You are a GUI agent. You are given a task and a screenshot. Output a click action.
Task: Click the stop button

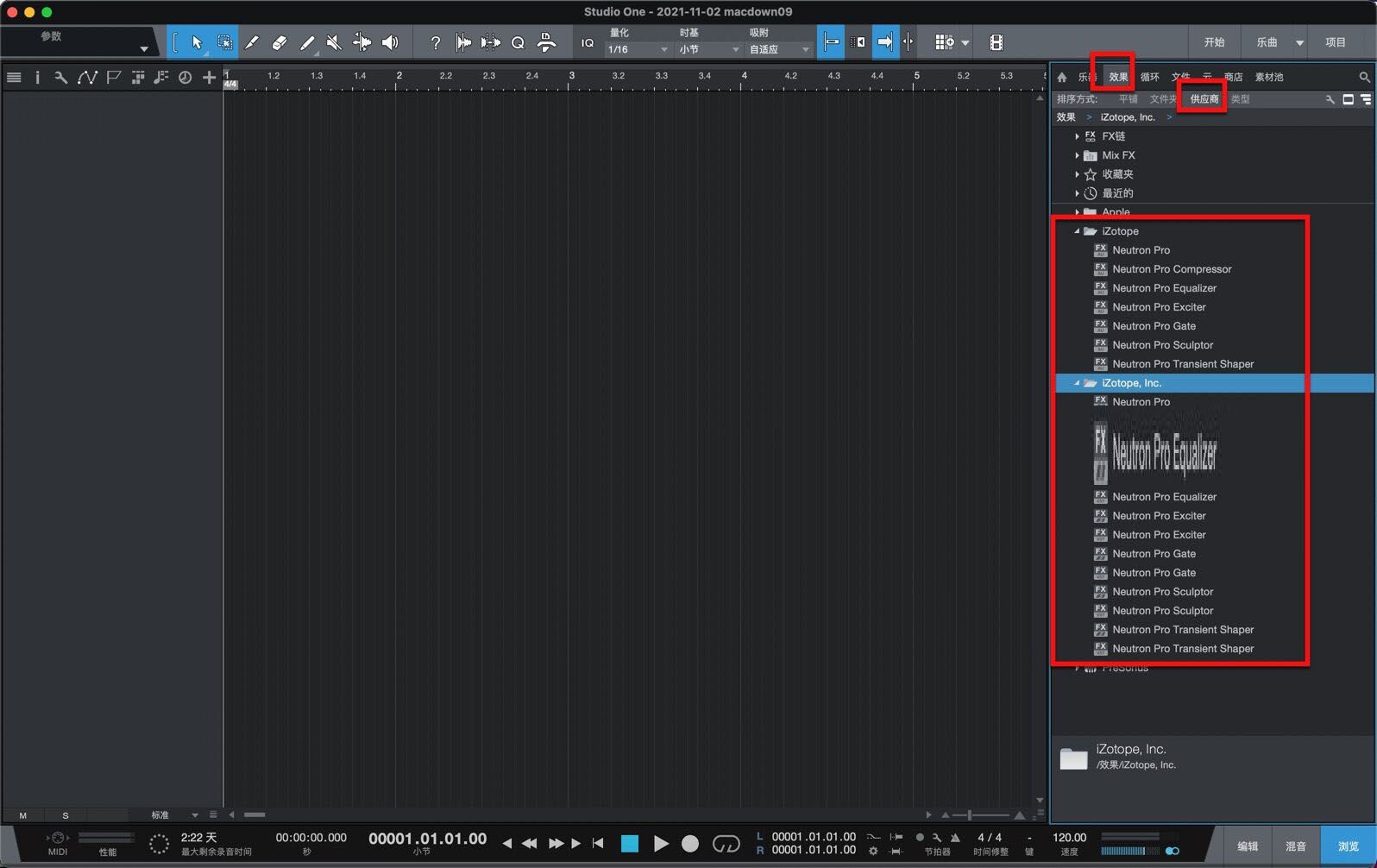(630, 844)
